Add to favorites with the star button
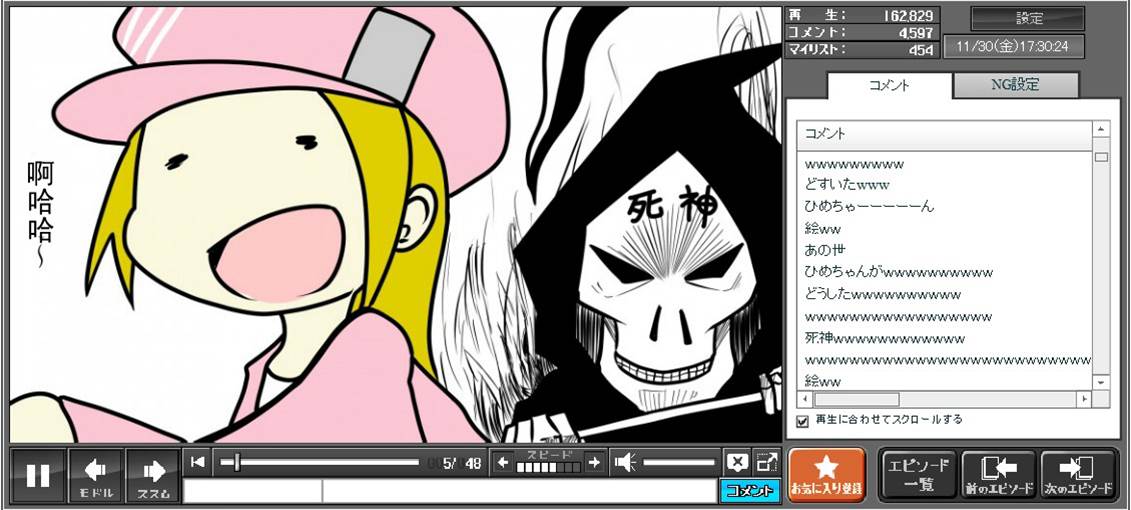Image resolution: width=1131 pixels, height=510 pixels. (x=826, y=475)
